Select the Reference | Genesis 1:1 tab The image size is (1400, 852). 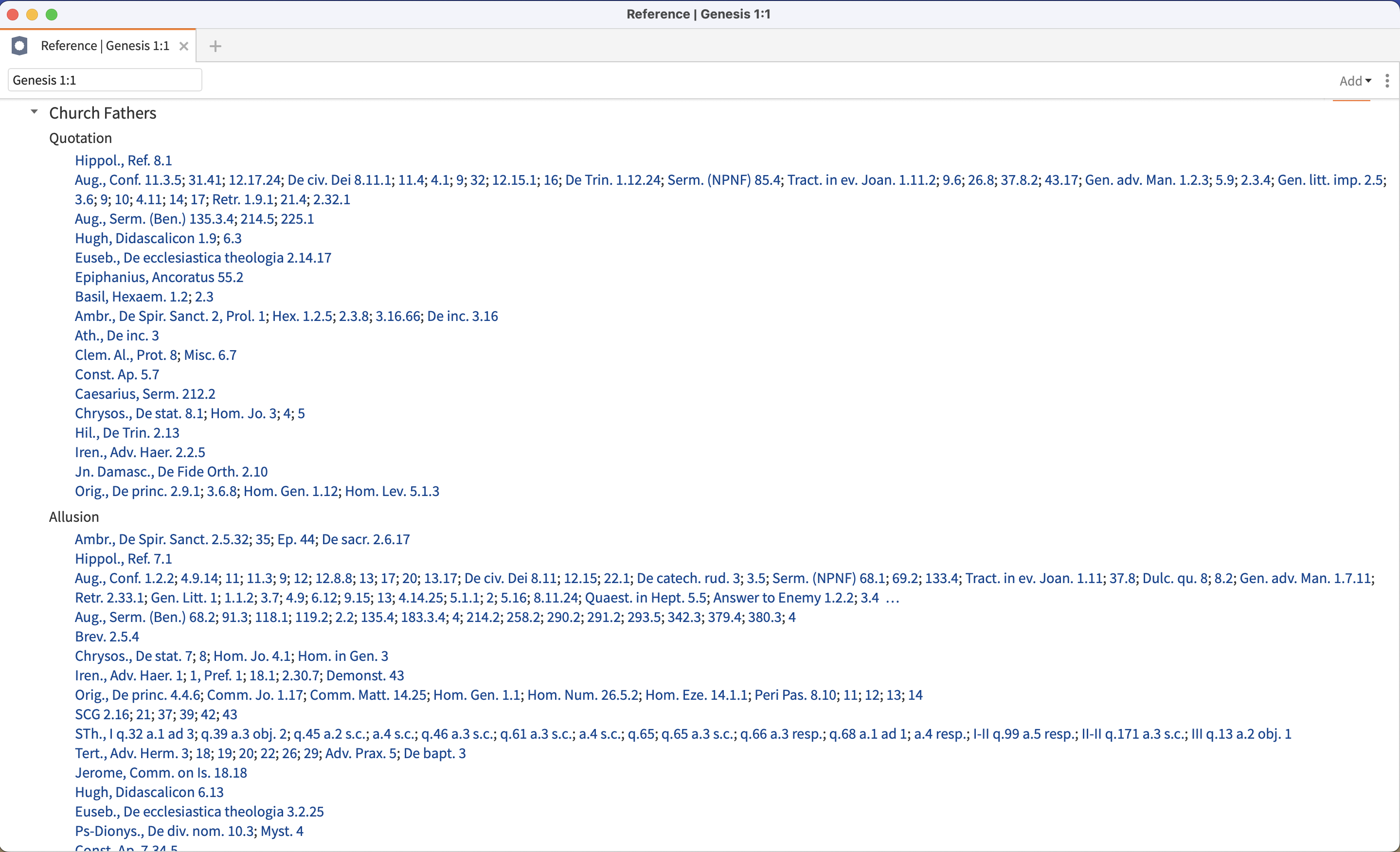[105, 45]
